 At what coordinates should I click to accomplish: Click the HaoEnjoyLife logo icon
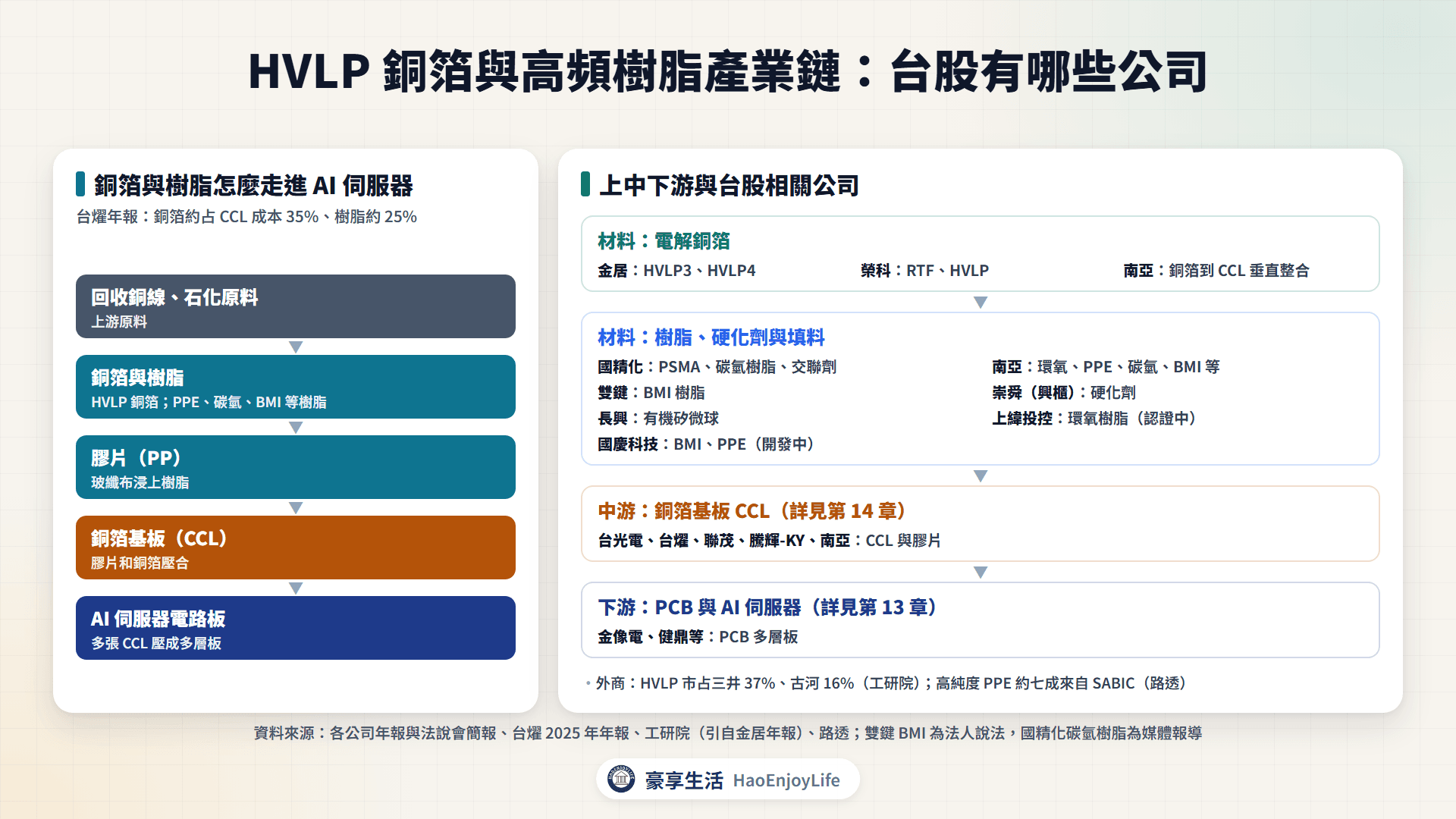621,779
